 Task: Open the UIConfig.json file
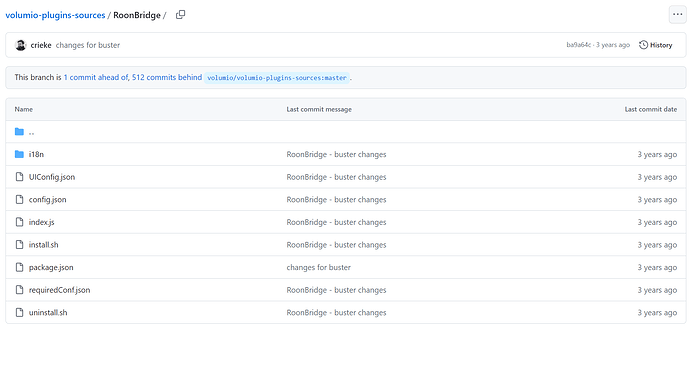(x=52, y=177)
